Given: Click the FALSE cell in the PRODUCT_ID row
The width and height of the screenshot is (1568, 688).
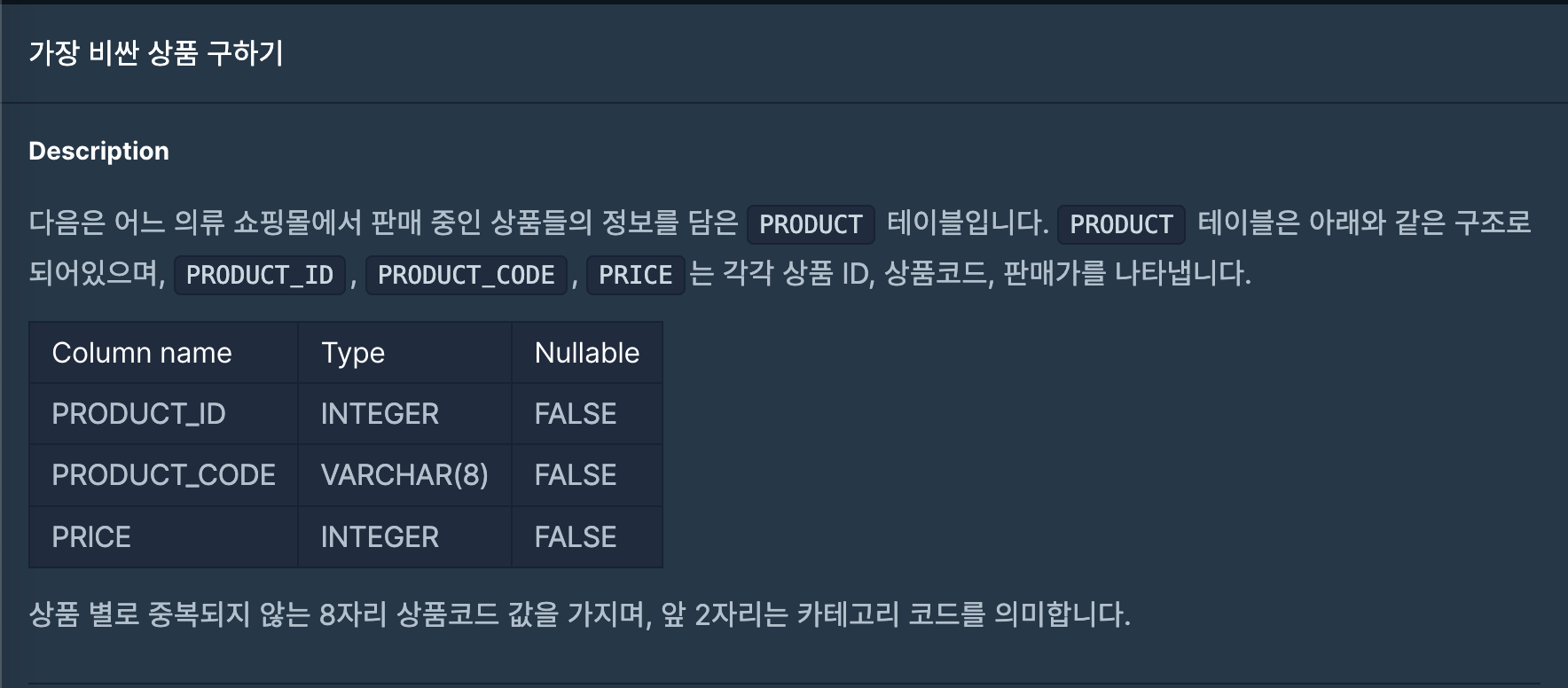Looking at the screenshot, I should pyautogui.click(x=575, y=414).
